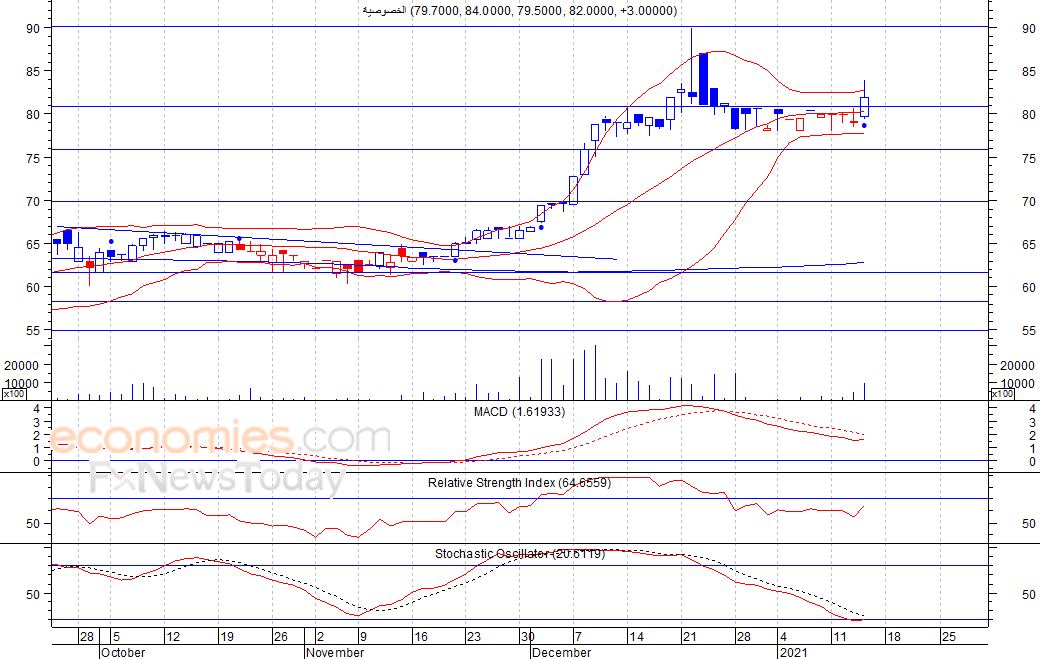
Task: Select the MACD (1.61933) indicator label
Action: coord(519,412)
